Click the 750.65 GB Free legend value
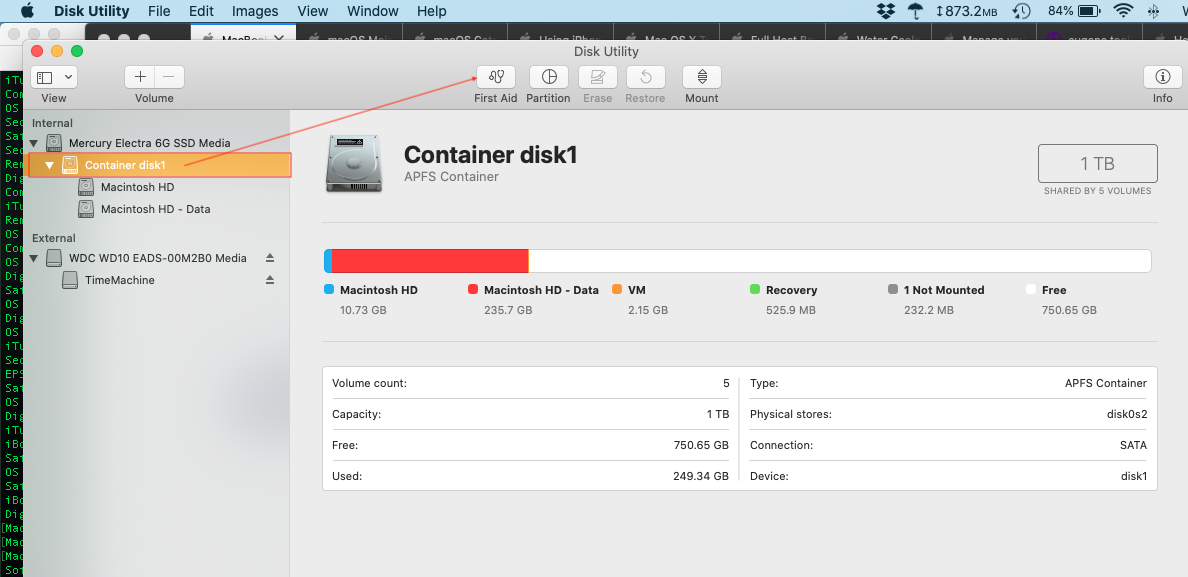Viewport: 1188px width, 577px height. (x=1069, y=310)
